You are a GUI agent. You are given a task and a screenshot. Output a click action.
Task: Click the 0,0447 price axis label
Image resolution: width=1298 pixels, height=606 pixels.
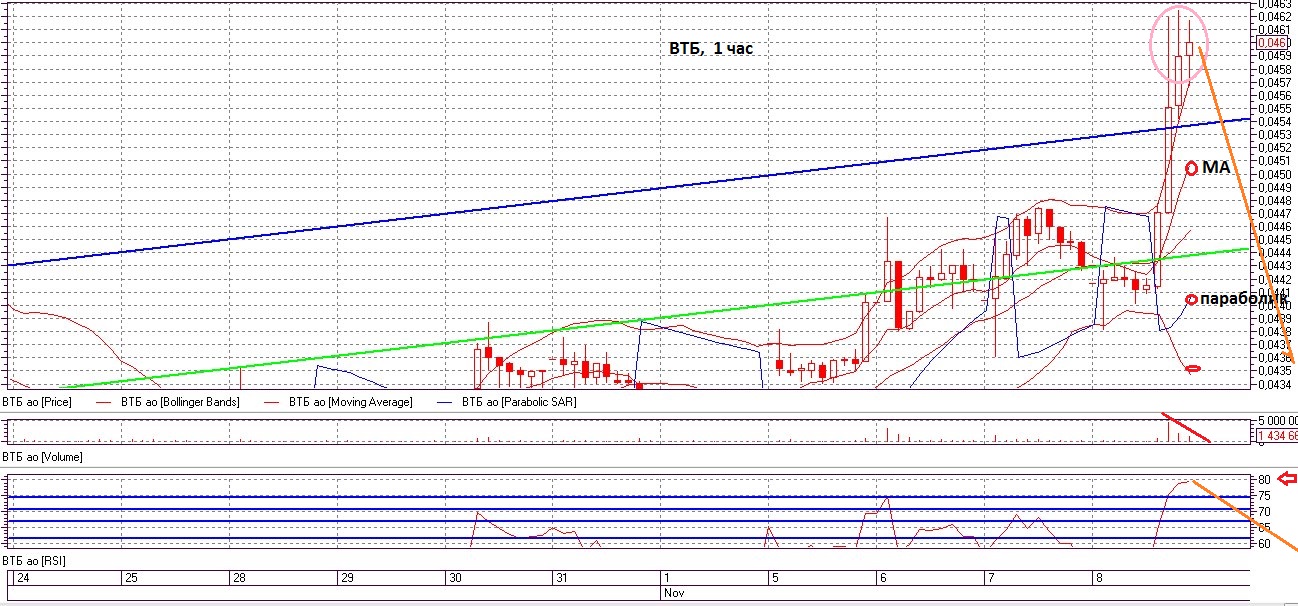pos(1274,213)
